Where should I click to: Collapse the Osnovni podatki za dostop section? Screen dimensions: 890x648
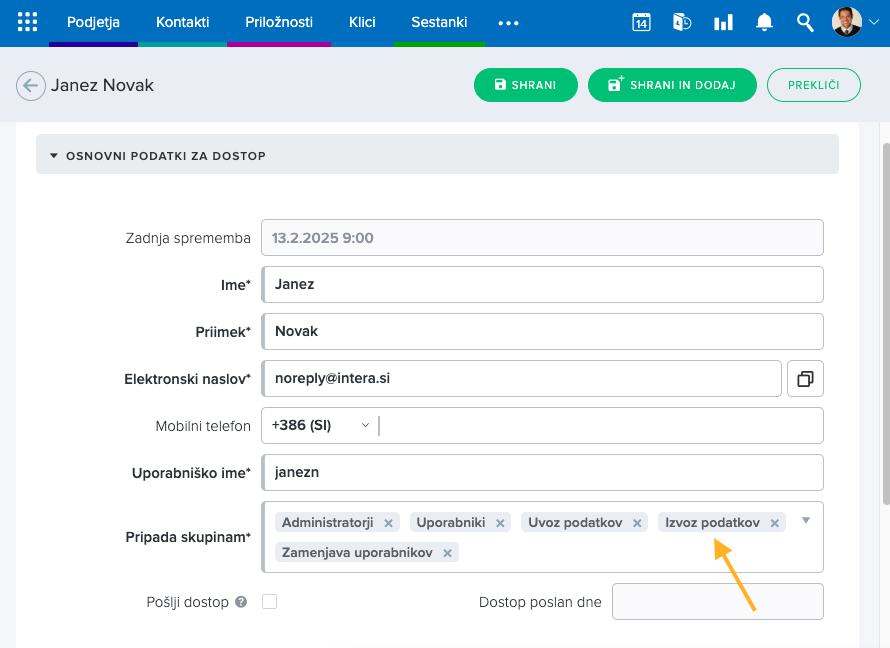tap(55, 156)
